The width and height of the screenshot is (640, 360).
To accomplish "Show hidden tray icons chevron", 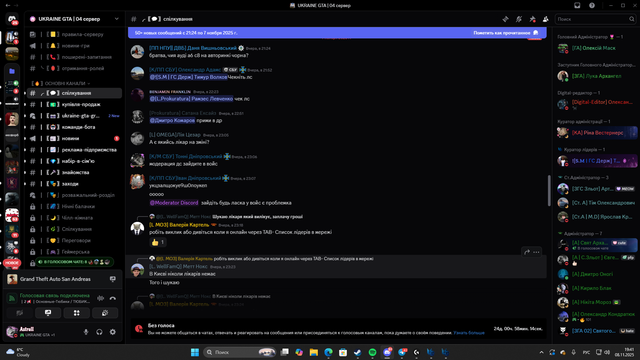I will (541, 352).
